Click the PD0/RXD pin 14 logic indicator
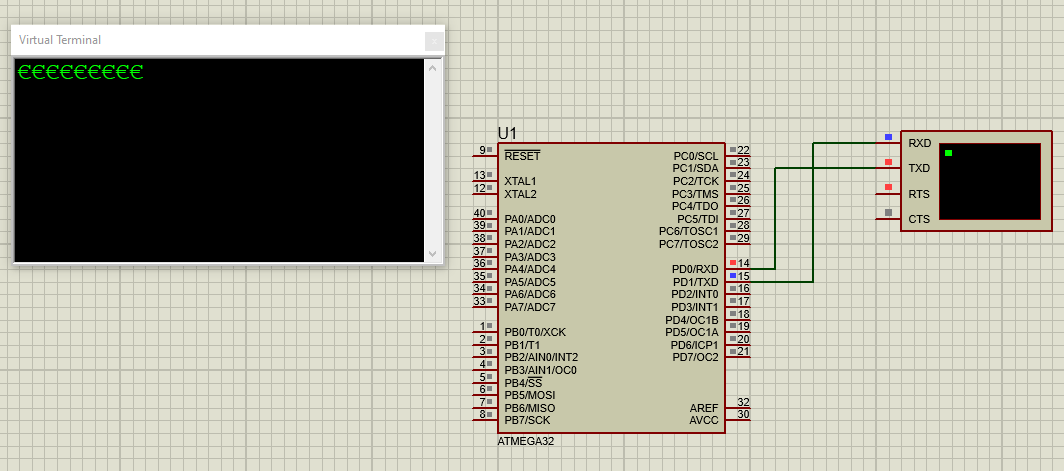Screen dimensions: 1064x471 [x=732, y=263]
